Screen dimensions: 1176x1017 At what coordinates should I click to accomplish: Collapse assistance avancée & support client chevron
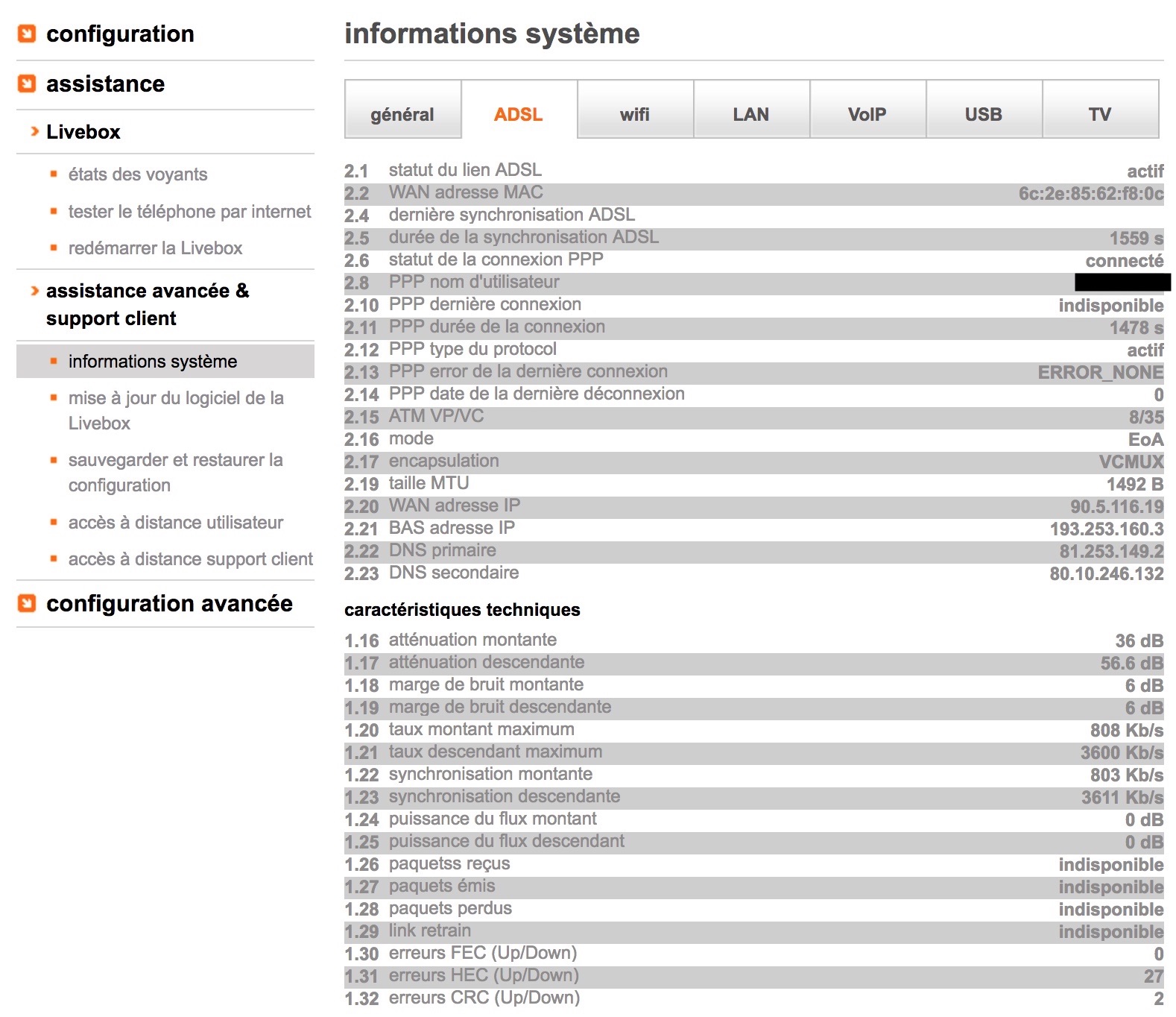click(x=34, y=291)
